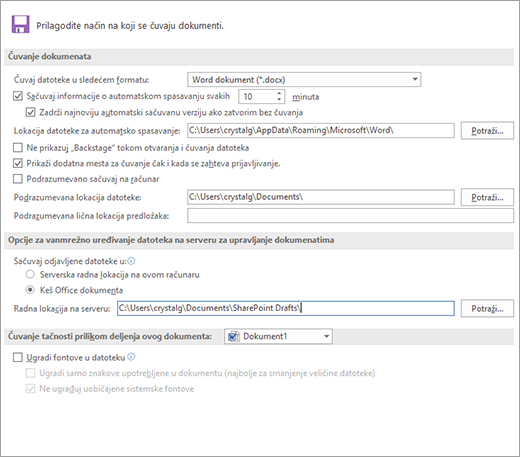This screenshot has width=520, height=457.
Task: Click Potraži button for autosave file location
Action: [x=487, y=131]
